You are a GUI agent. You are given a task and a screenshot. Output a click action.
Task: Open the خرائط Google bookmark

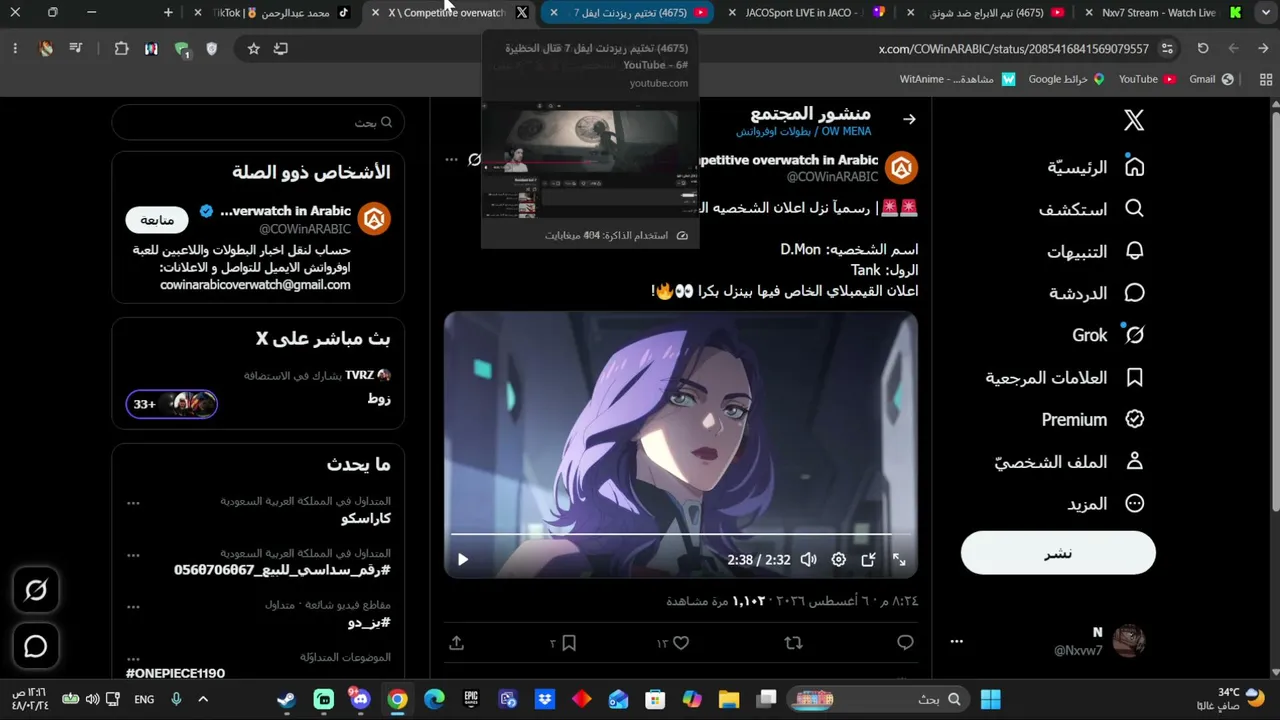pos(1067,79)
